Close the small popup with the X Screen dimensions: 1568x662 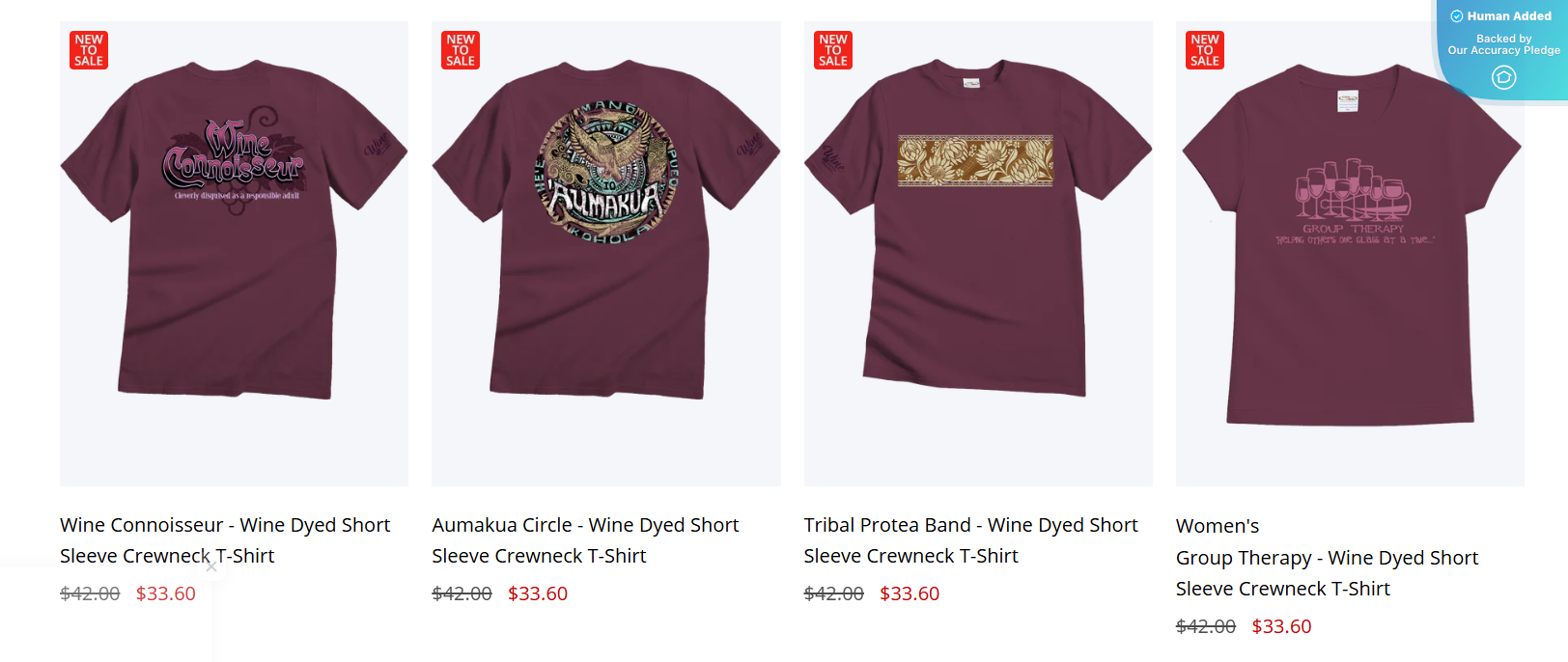211,566
